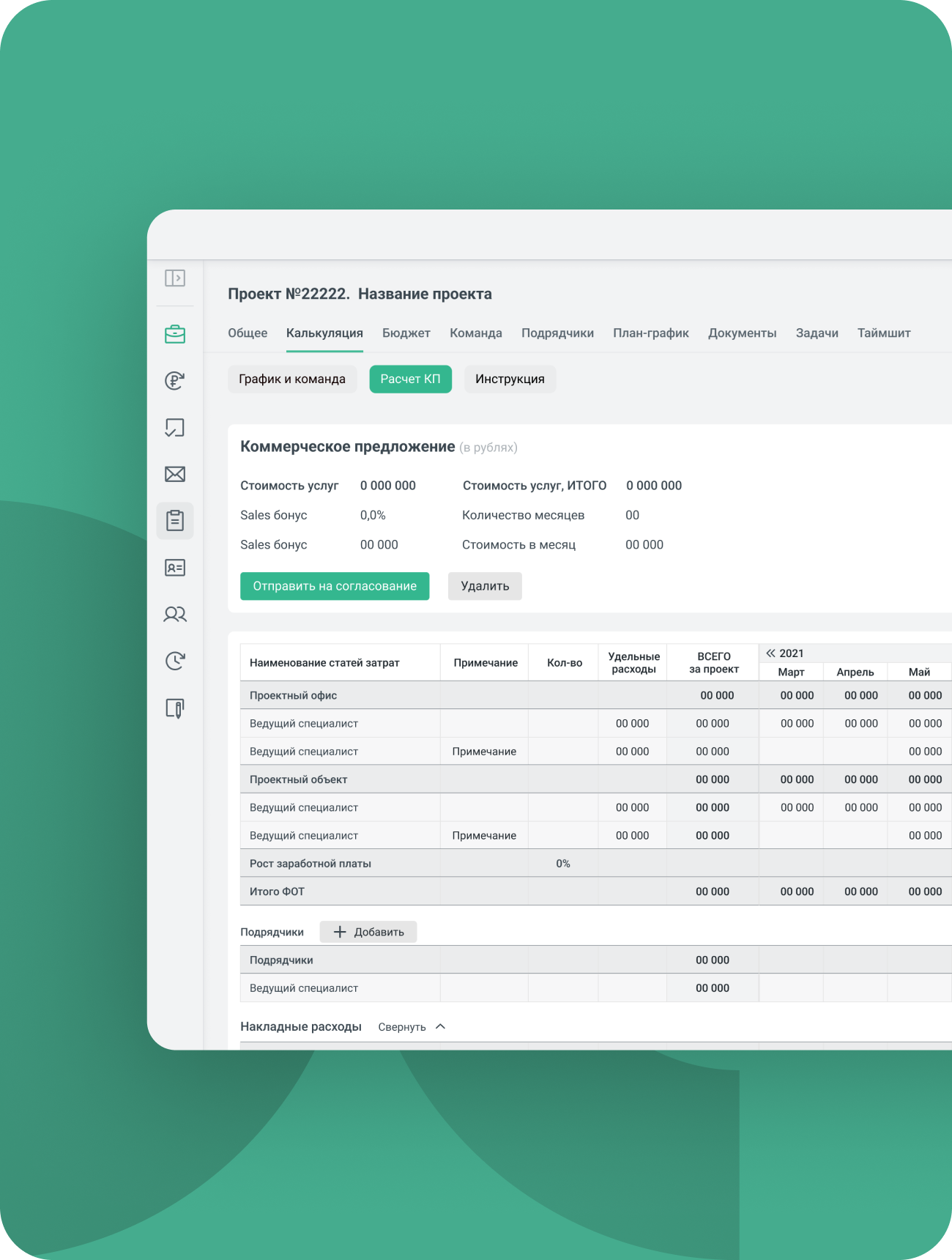
Task: Open the briefcase projects icon in sidebar
Action: pos(175,335)
